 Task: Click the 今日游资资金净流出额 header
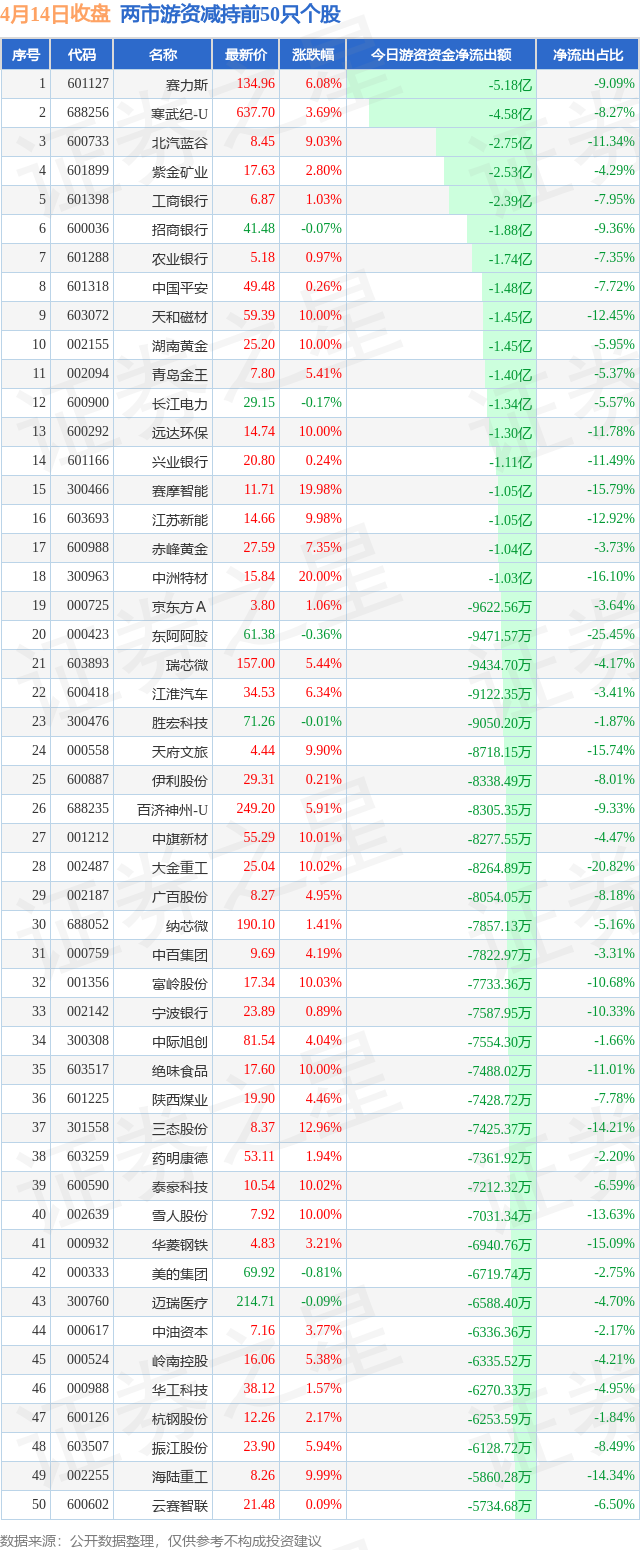click(x=441, y=55)
